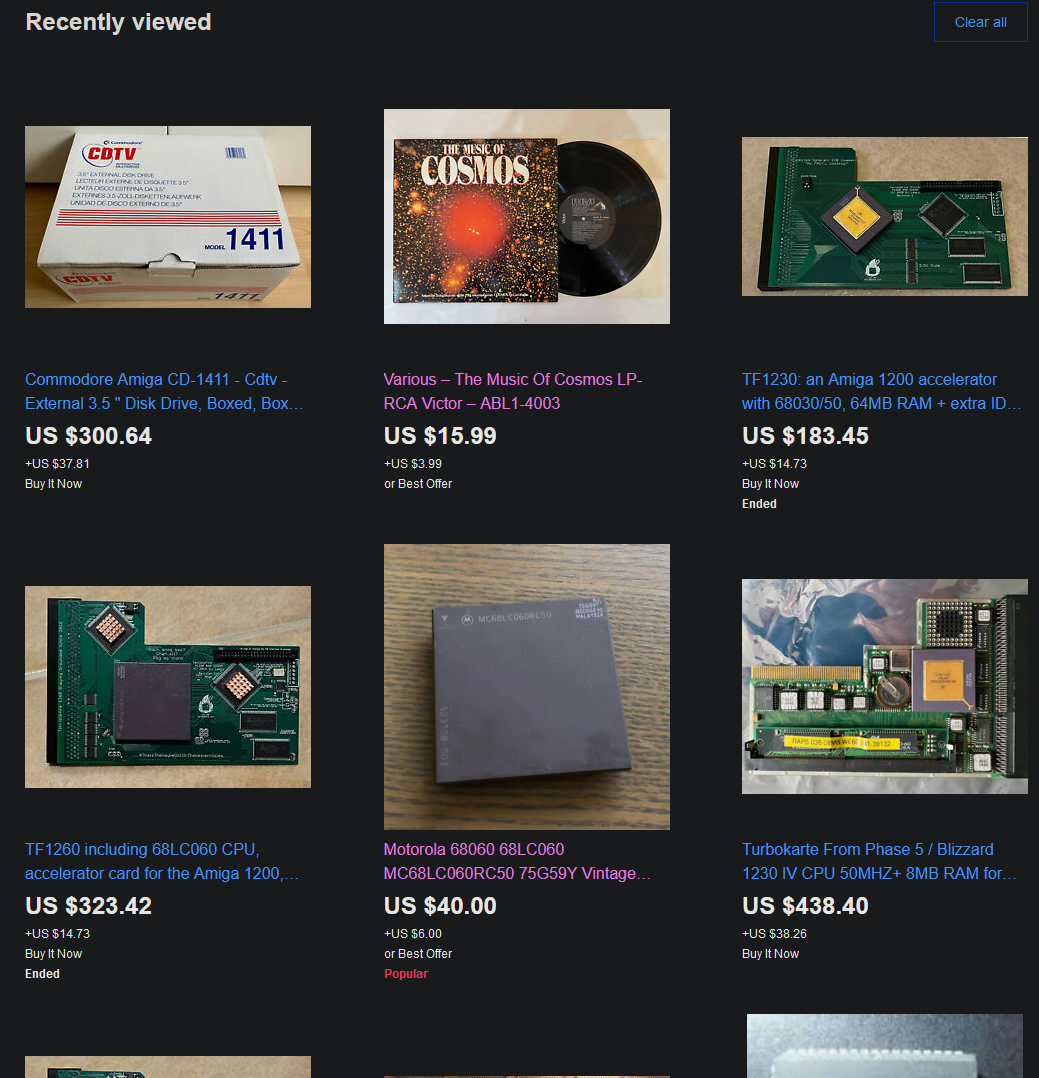1039x1078 pixels.
Task: Open the TF1230 accelerator board image
Action: pos(884,217)
